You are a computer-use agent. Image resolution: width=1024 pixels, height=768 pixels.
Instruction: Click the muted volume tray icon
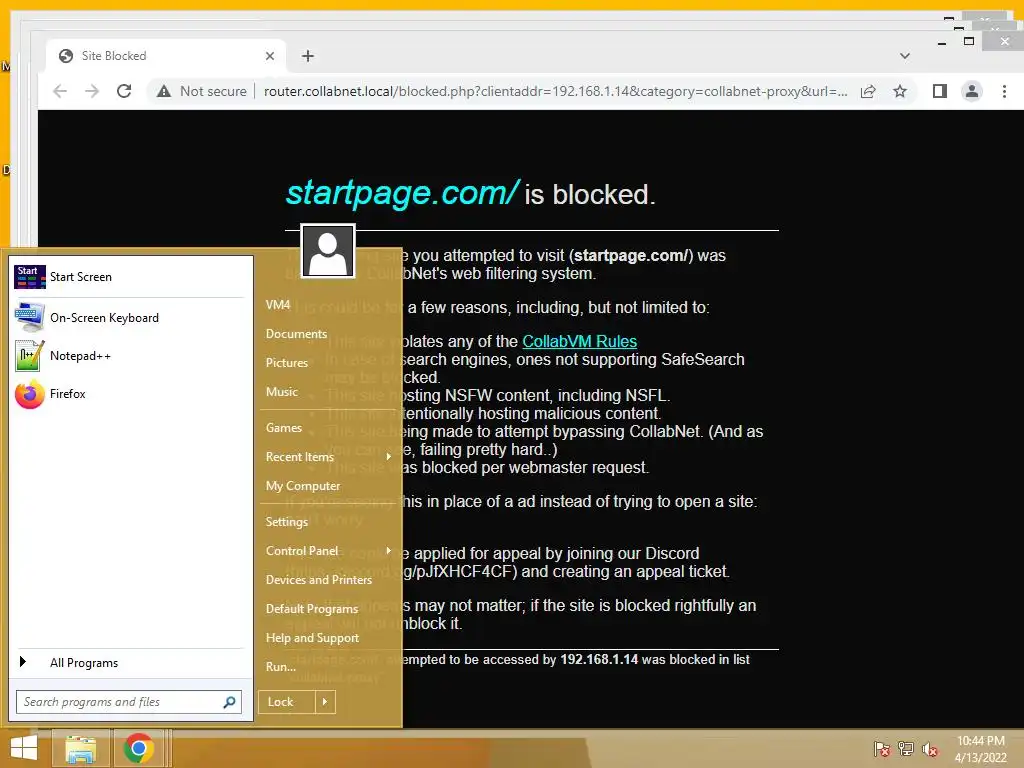(x=930, y=749)
